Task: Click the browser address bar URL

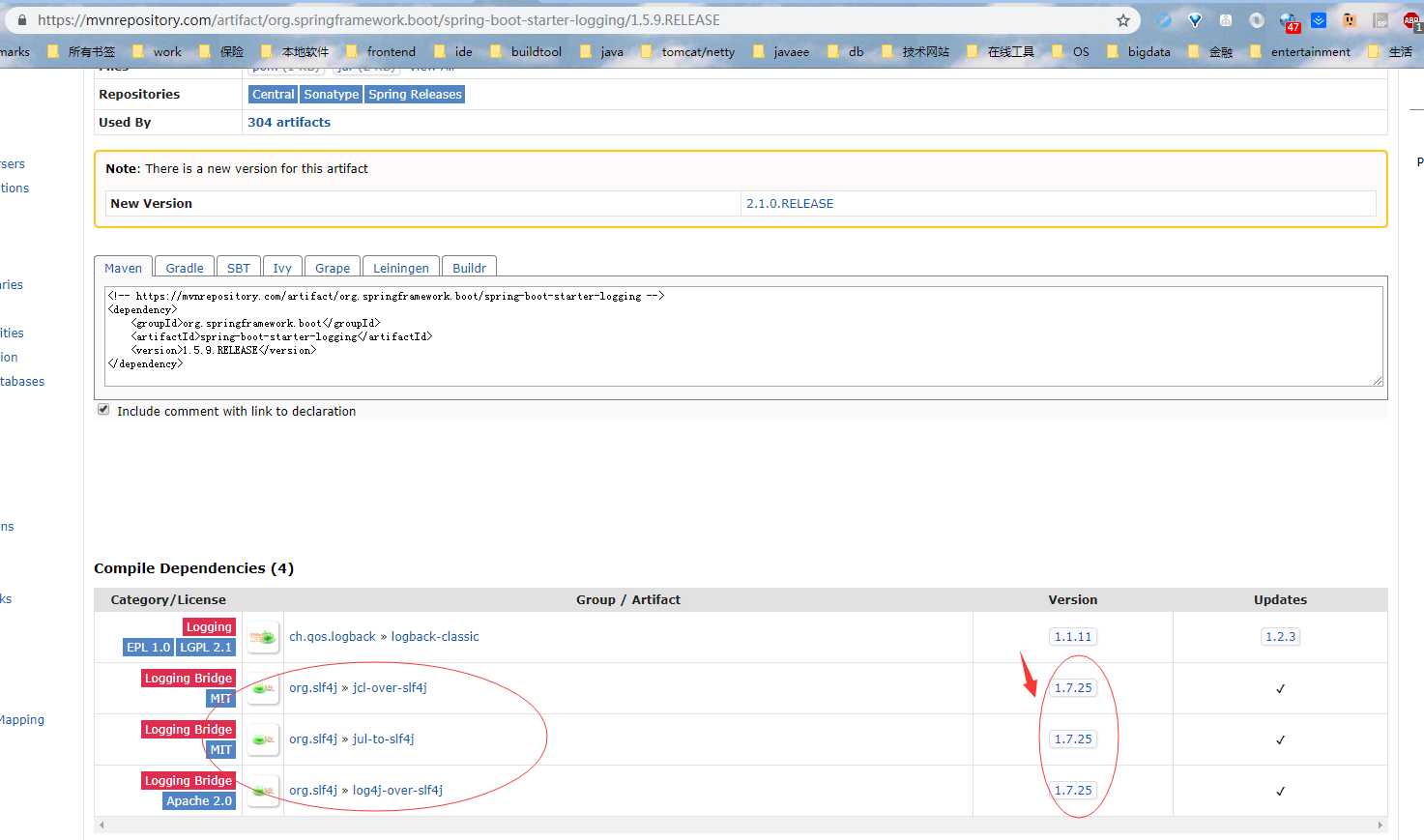Action: (x=379, y=20)
